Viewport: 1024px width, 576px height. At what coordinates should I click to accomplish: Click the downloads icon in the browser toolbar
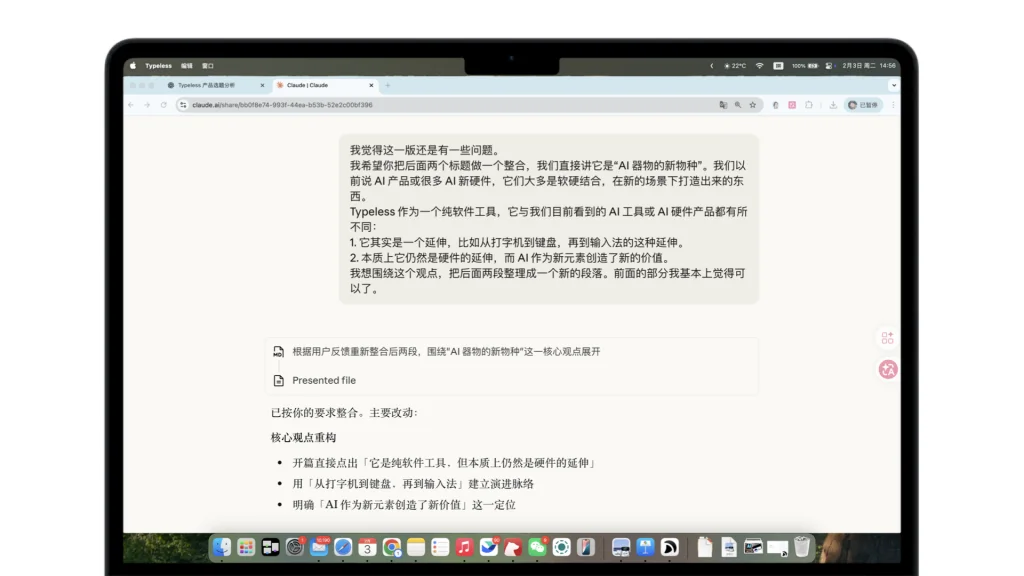pos(833,105)
